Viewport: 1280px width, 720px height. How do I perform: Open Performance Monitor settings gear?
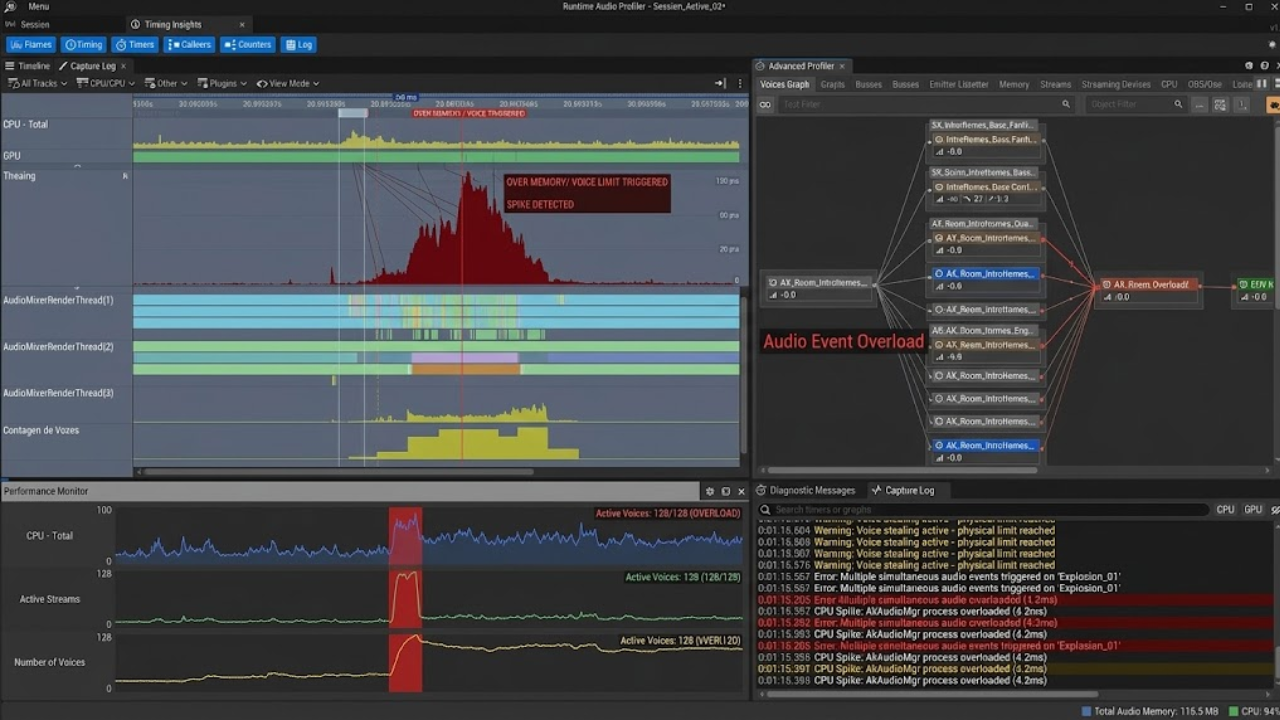[x=710, y=492]
